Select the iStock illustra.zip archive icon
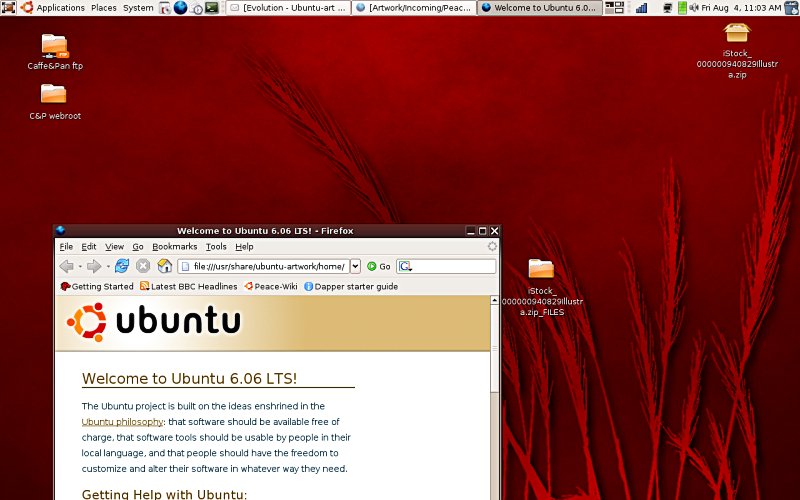The image size is (800, 500). point(737,51)
